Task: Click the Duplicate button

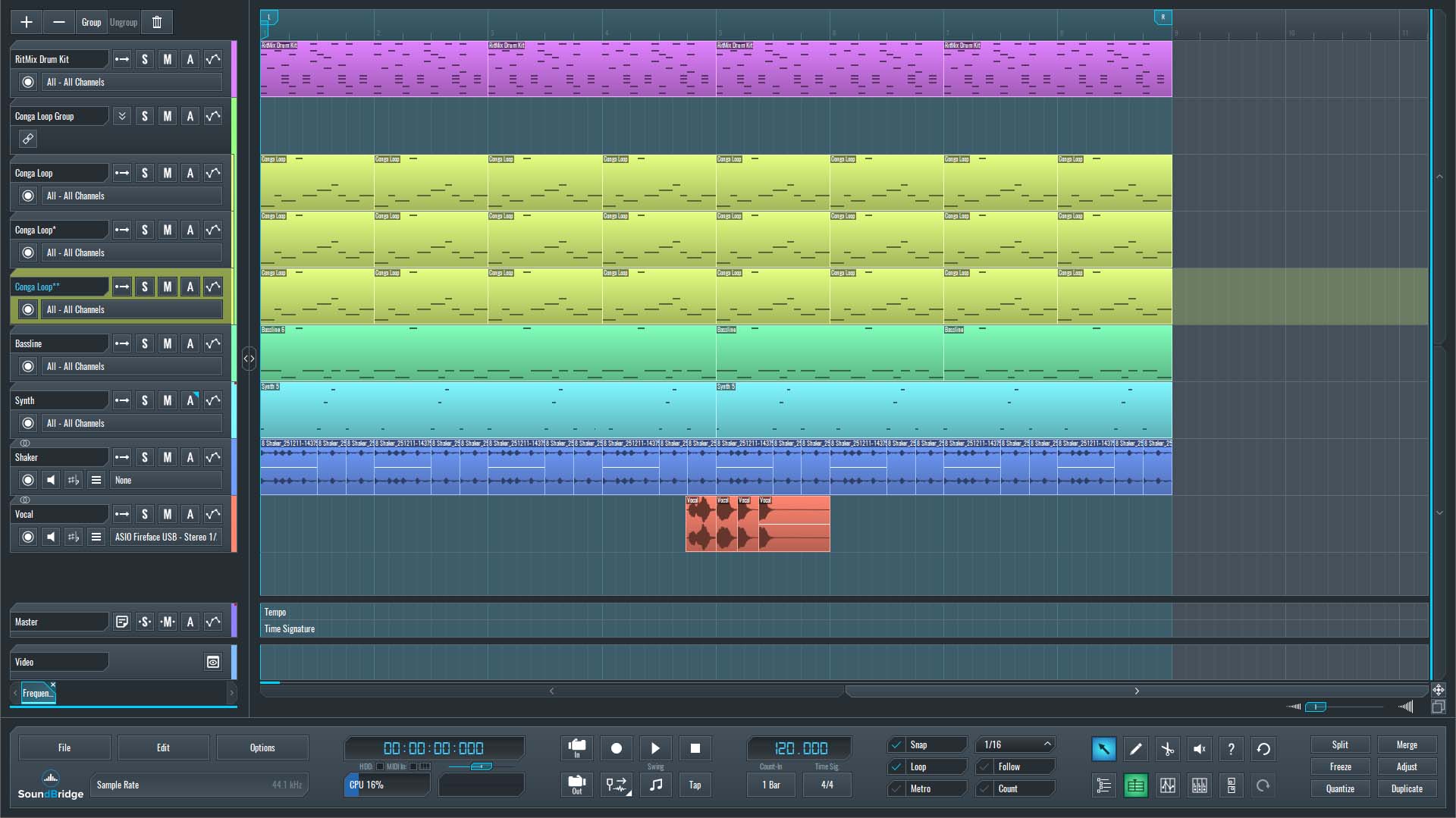Action: (1407, 788)
